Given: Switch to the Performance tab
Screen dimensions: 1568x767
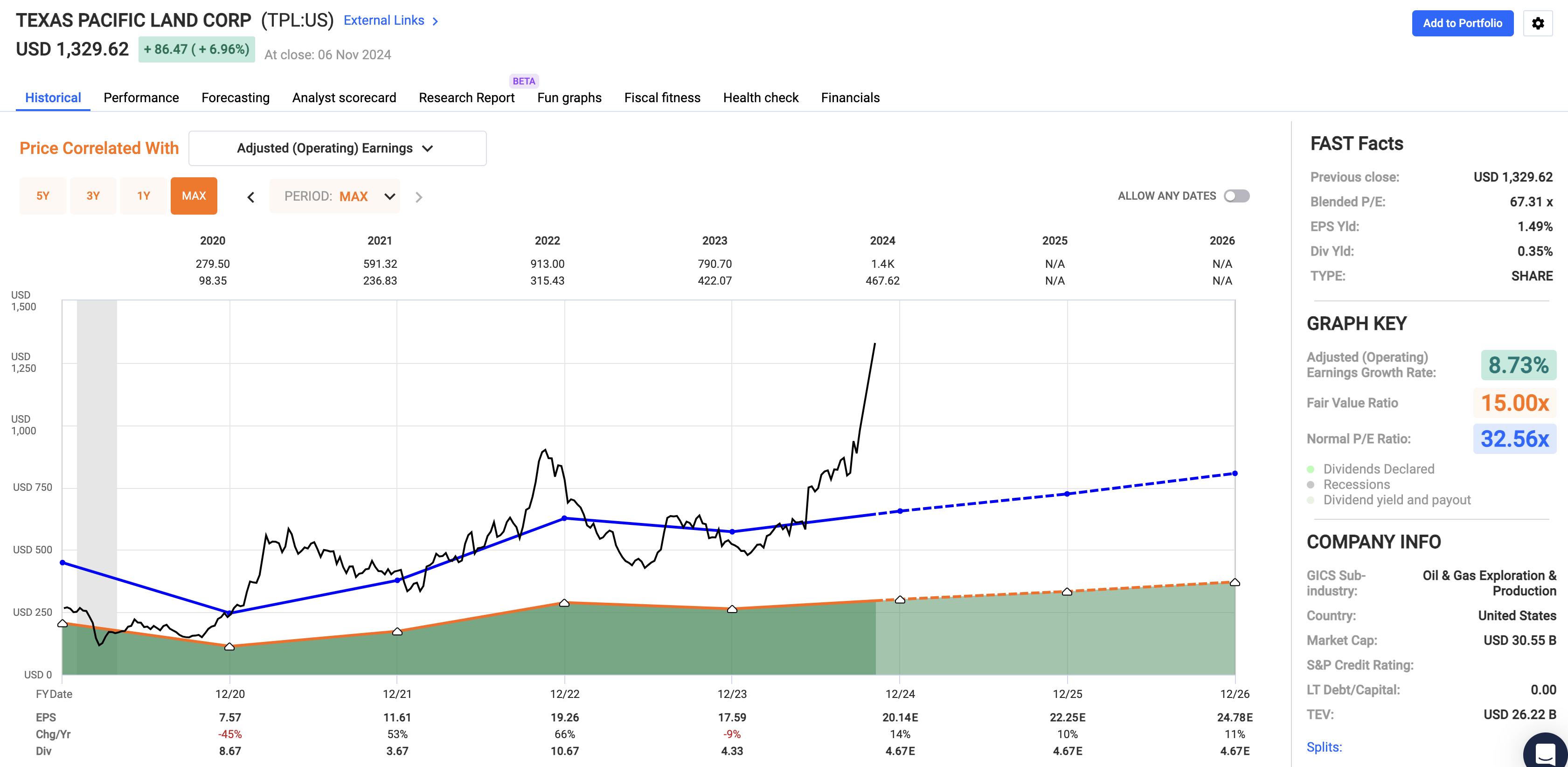Looking at the screenshot, I should click(140, 98).
